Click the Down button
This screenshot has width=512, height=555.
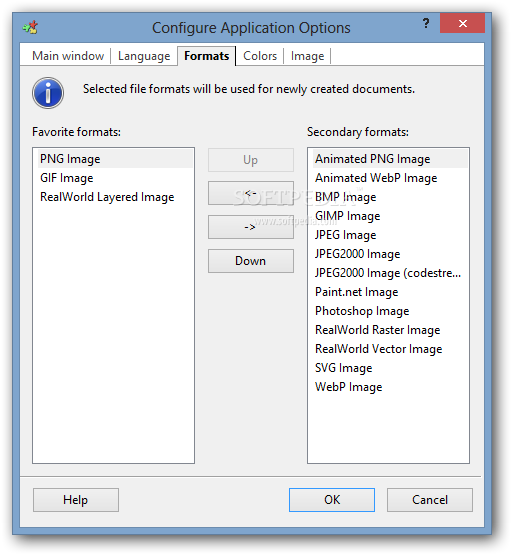coord(251,261)
